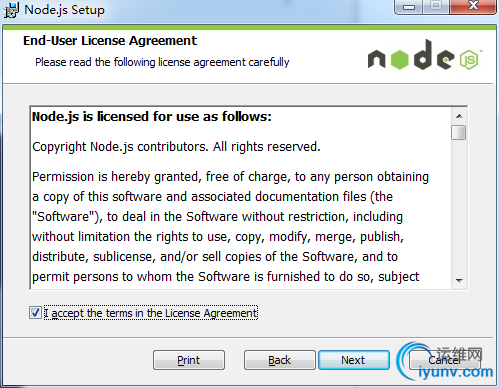Cancel the Node.js installation
This screenshot has height=388, width=499.
pos(444,360)
